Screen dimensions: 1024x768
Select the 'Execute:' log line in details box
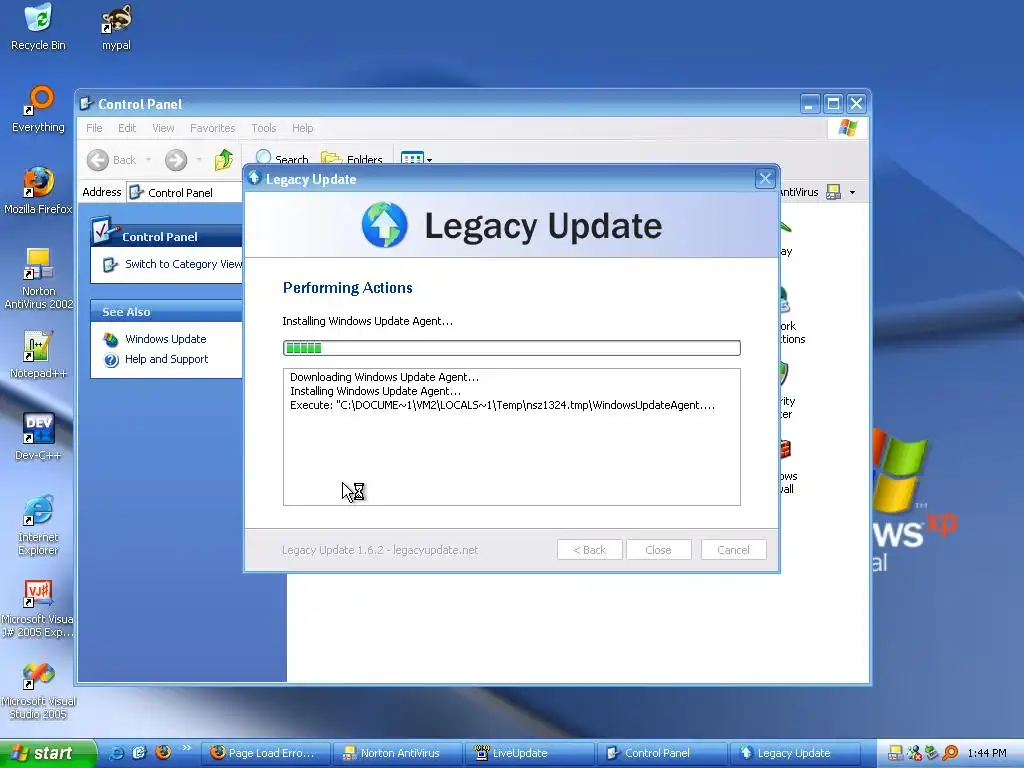502,405
